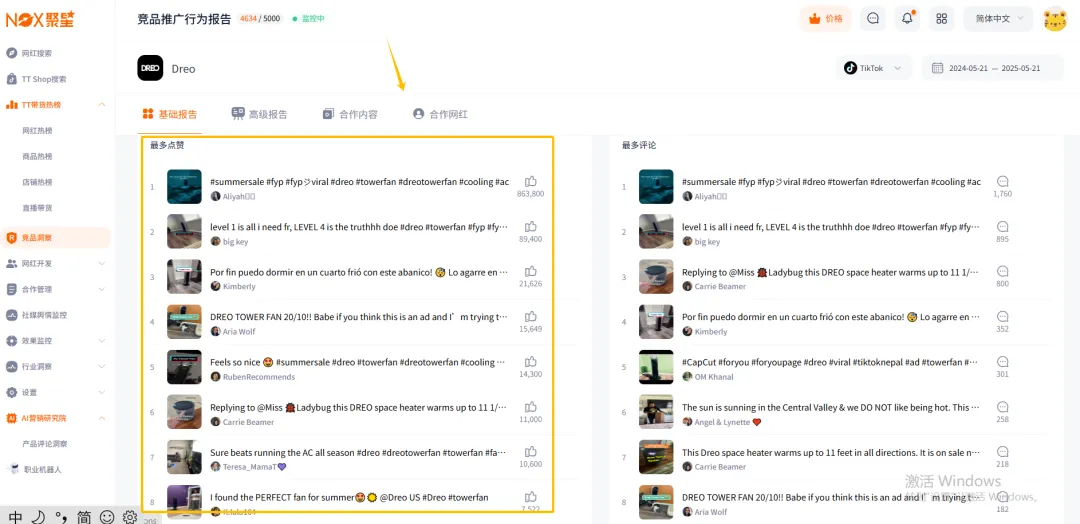Open 店铺热榜 submenu item

coord(37,182)
